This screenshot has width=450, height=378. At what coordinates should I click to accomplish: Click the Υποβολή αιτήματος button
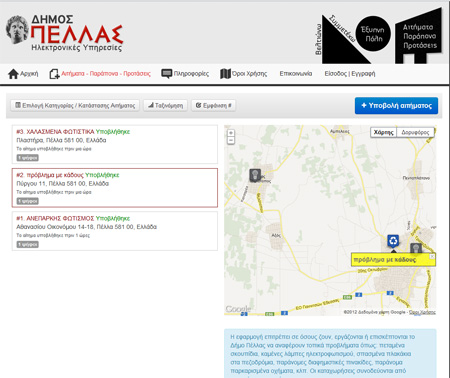(x=396, y=106)
